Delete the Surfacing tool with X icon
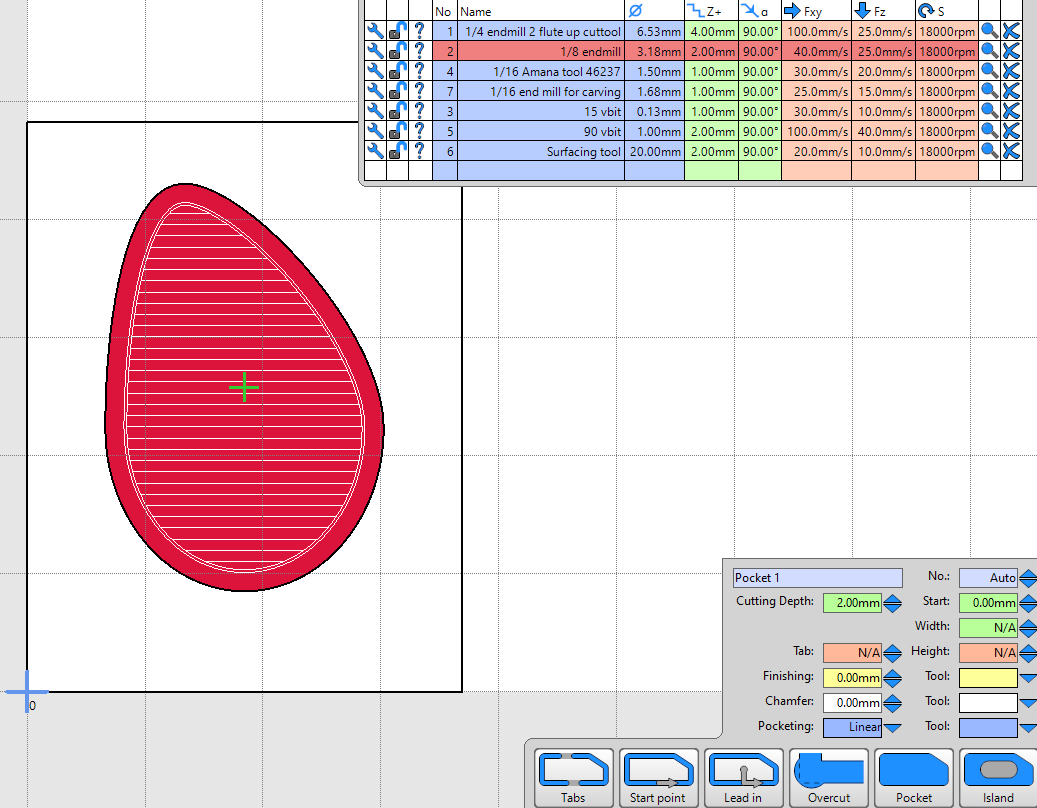This screenshot has height=808, width=1037. 1011,151
